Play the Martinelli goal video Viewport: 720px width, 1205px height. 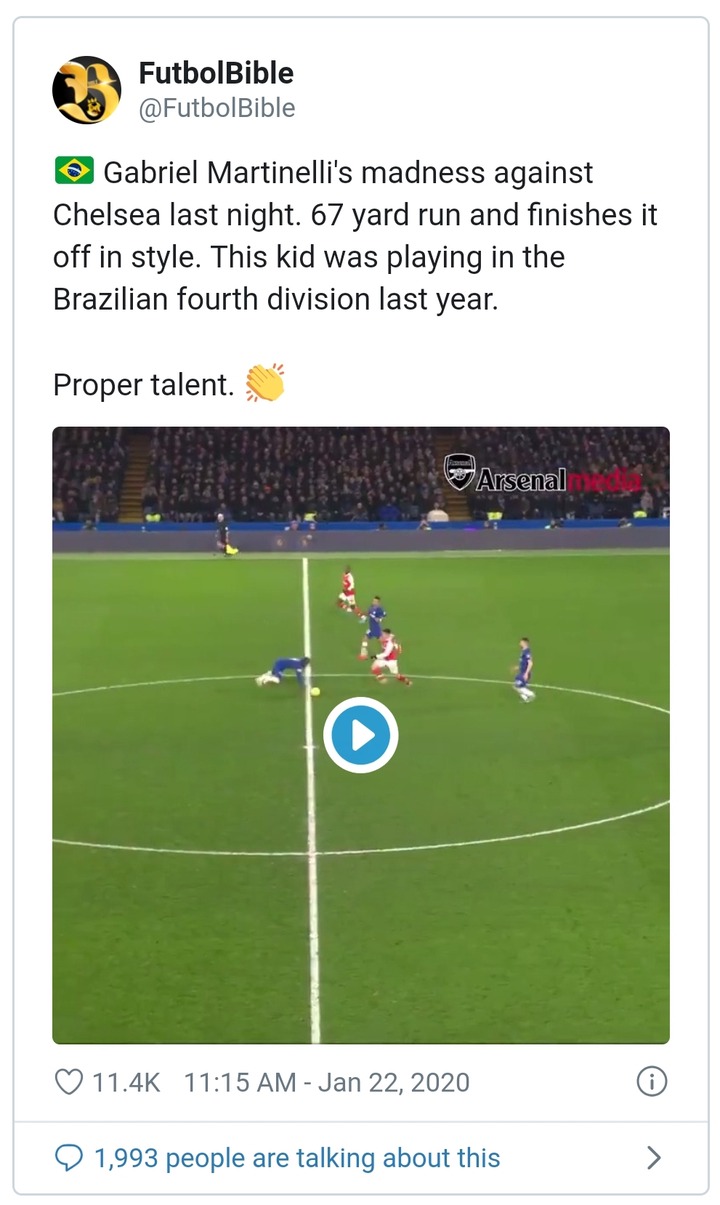(x=361, y=735)
